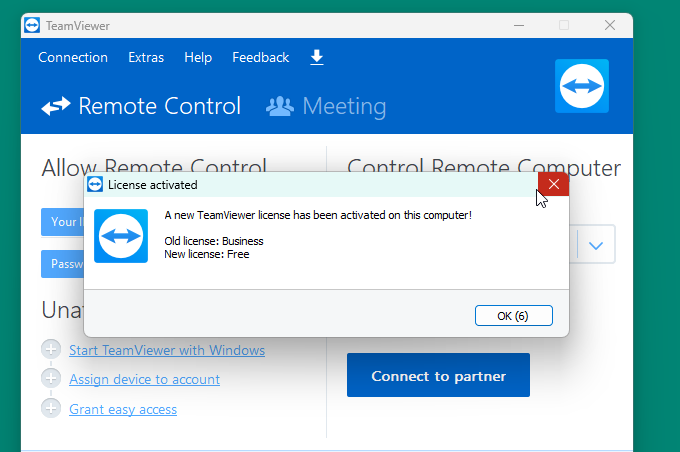Close the License activated dialog

point(553,184)
